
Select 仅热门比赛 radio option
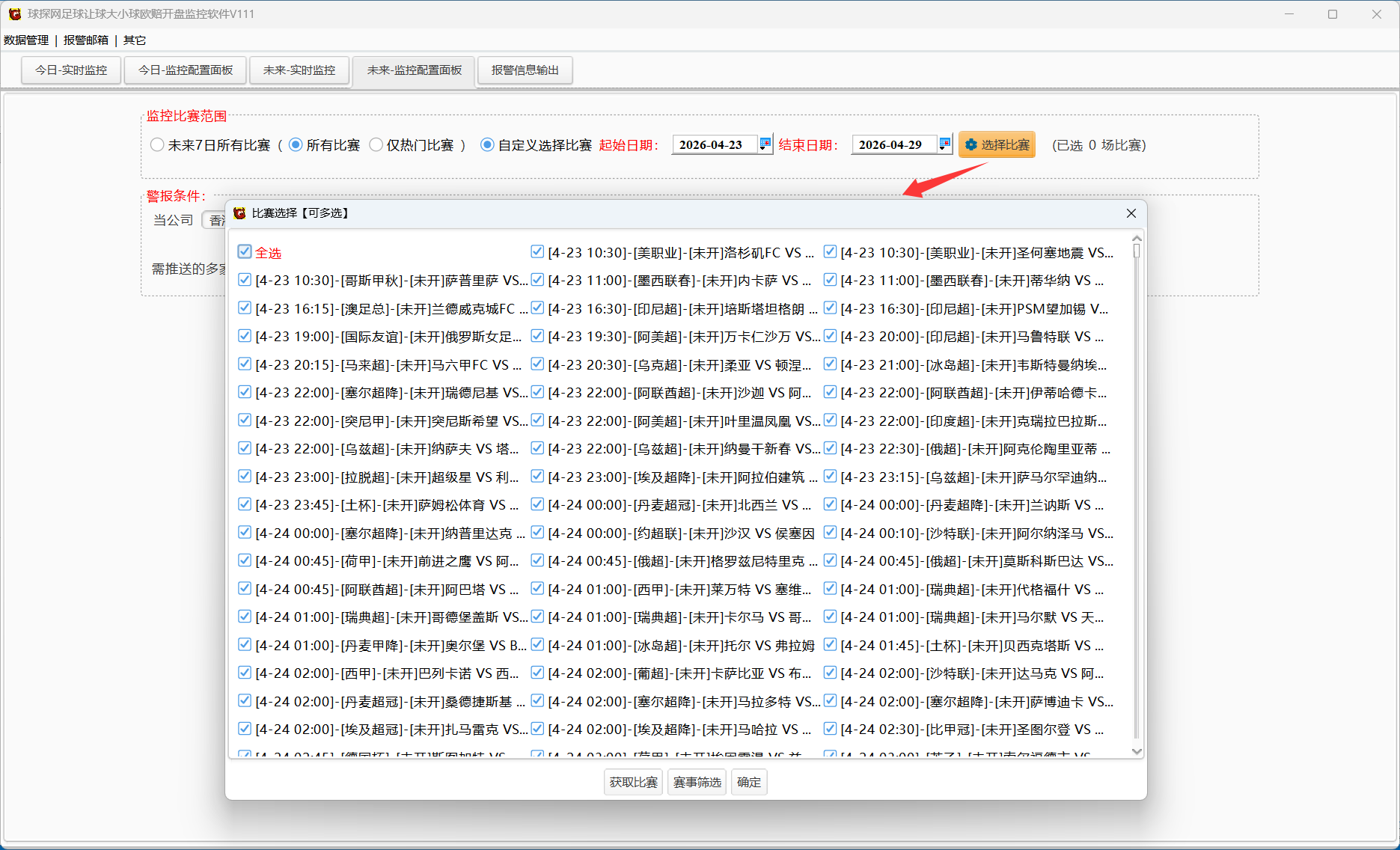coord(376,145)
